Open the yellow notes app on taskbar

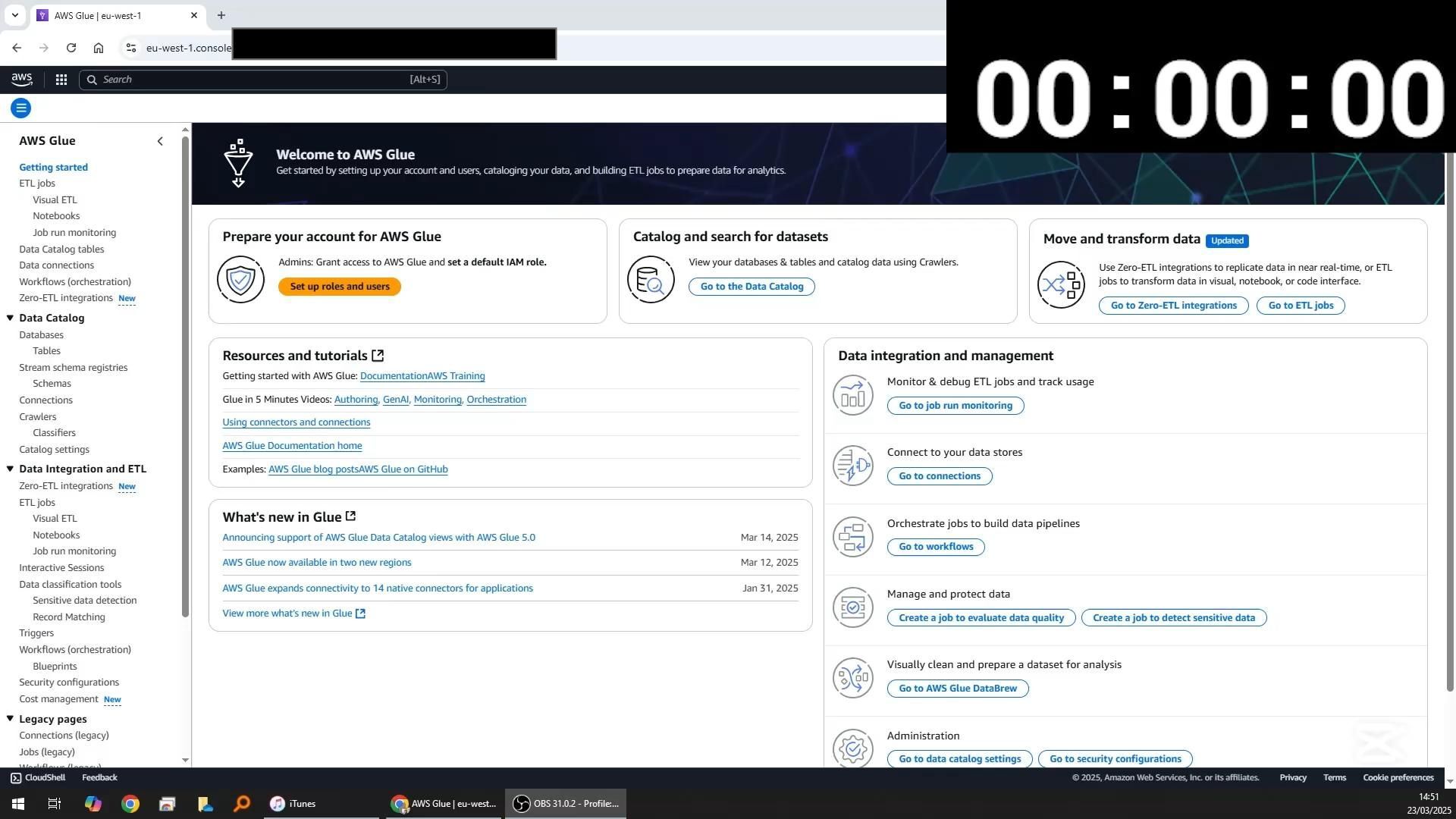coord(205,804)
